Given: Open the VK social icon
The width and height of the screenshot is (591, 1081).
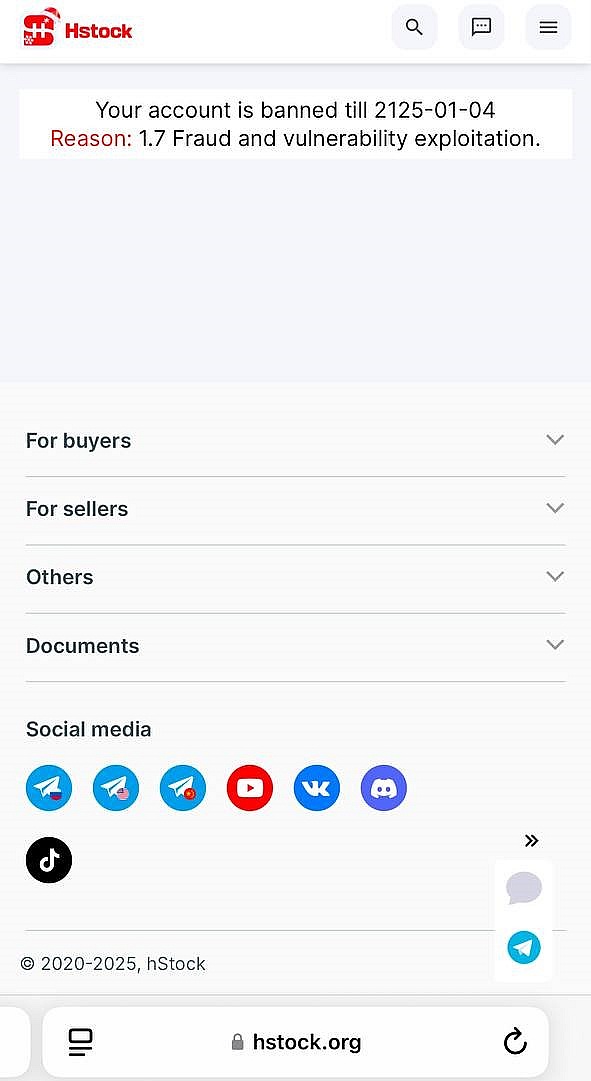Looking at the screenshot, I should click(317, 788).
